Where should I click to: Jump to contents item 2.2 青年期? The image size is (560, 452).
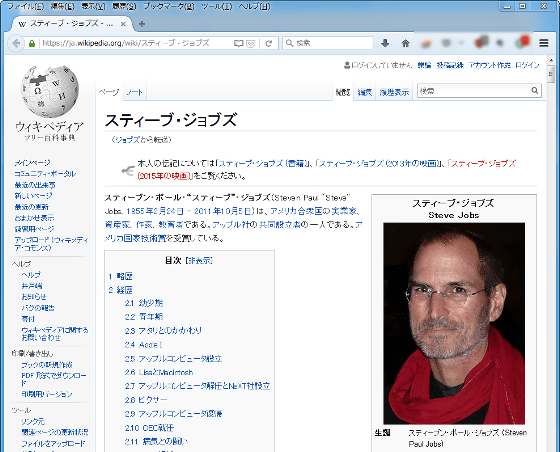coord(144,317)
